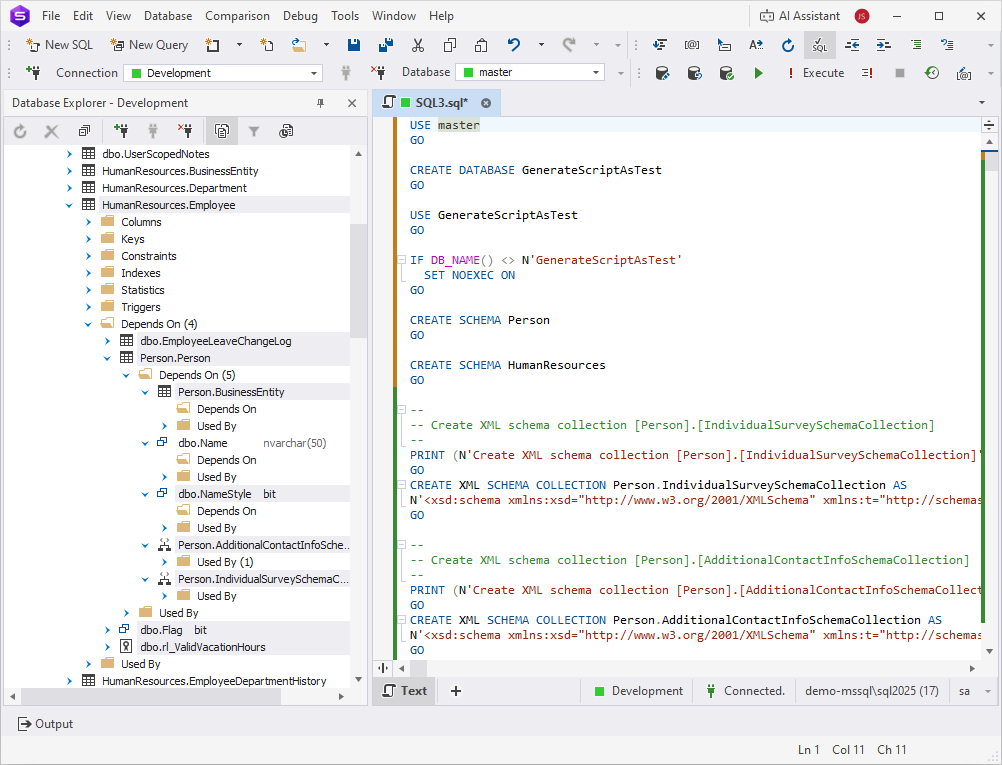Click 'demo-mssql\sql2025 (17)' in status bar
The height and width of the screenshot is (765, 1002).
[x=872, y=691]
